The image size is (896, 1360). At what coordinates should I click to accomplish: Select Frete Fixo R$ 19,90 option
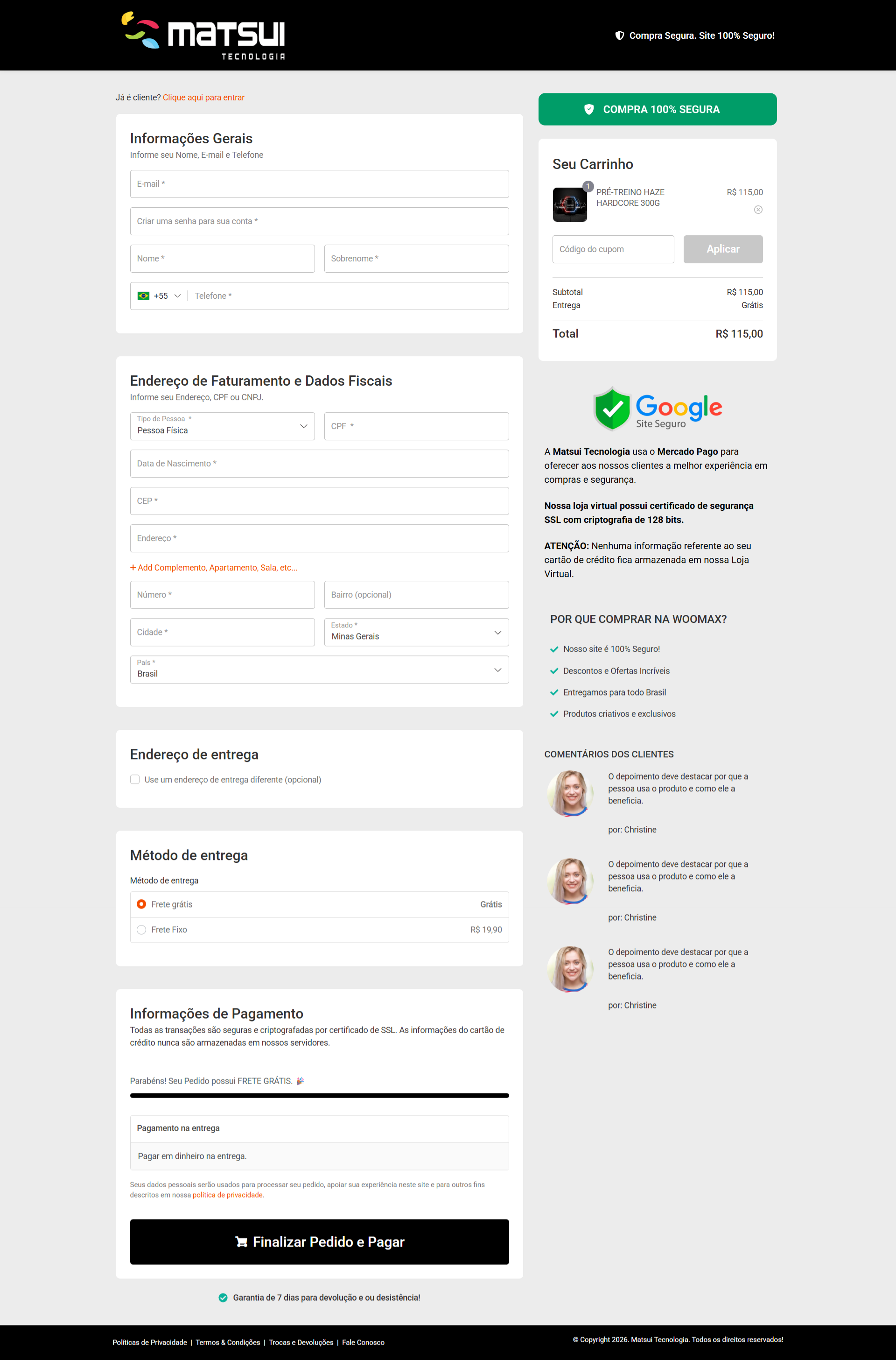click(141, 930)
